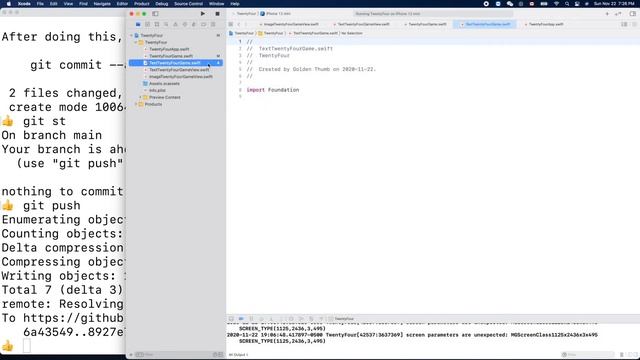Open editor options menu
Viewport: 640px width, 360px height.
point(624,24)
